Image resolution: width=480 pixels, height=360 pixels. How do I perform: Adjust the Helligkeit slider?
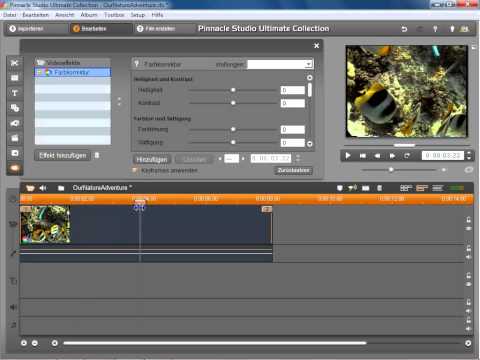[x=233, y=90]
